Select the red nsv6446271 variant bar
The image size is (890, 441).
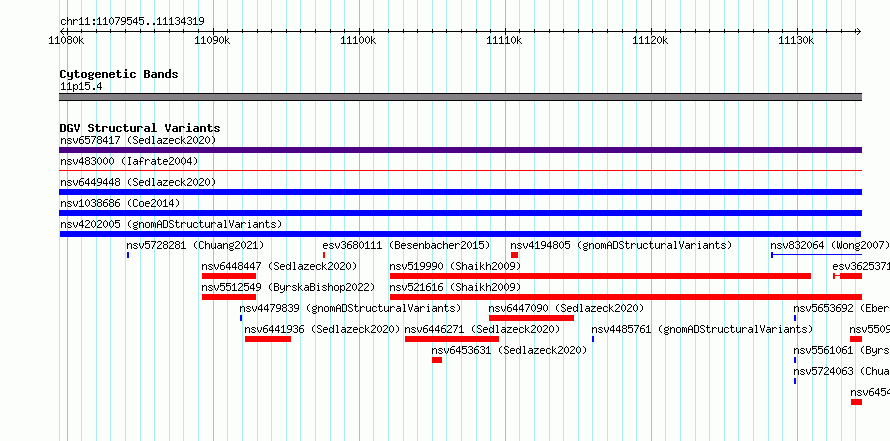[452, 339]
